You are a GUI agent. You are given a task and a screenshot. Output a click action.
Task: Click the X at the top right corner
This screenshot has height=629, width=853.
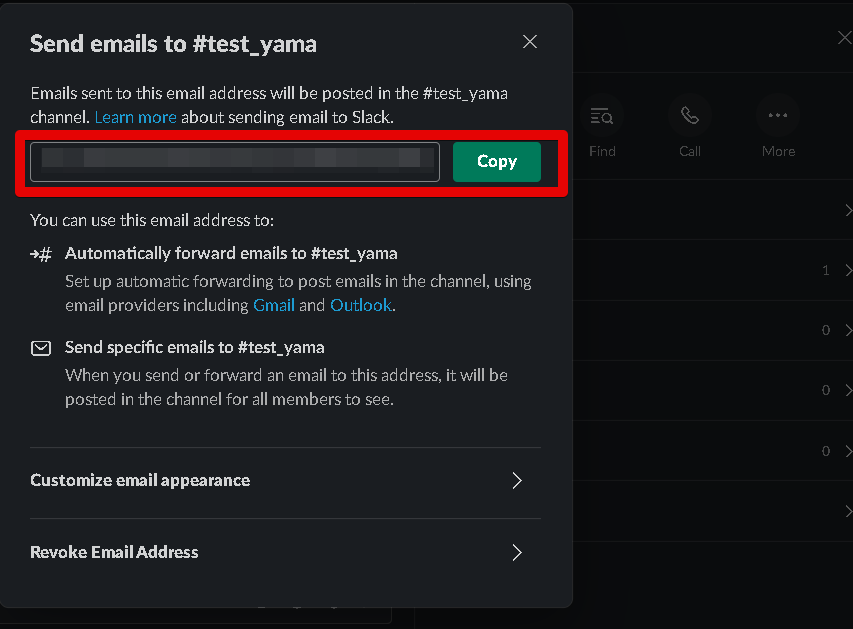[844, 36]
